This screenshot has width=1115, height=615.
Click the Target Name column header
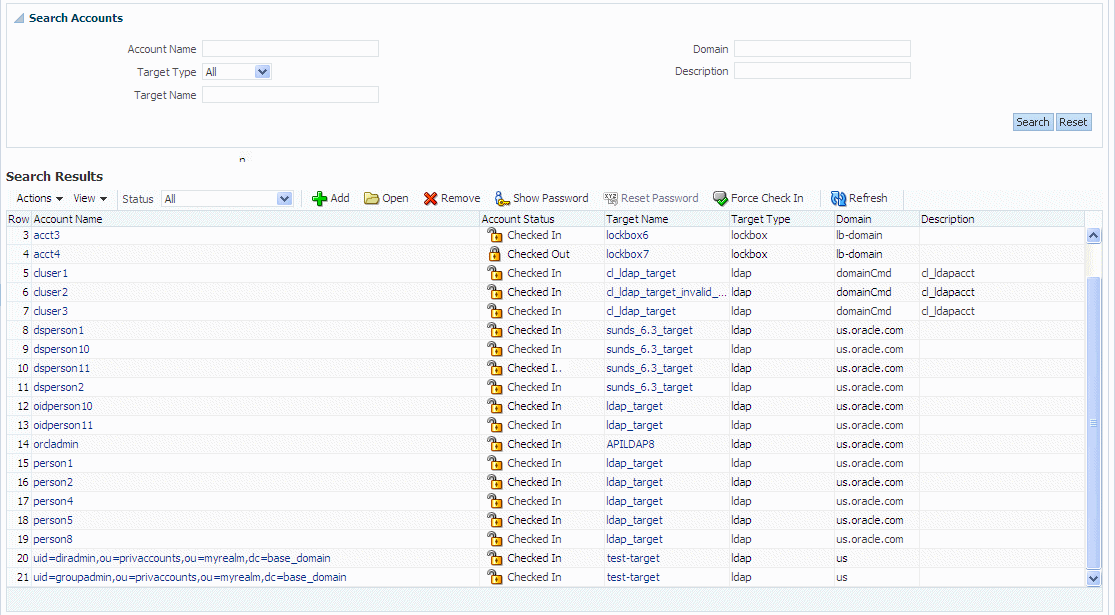(637, 219)
